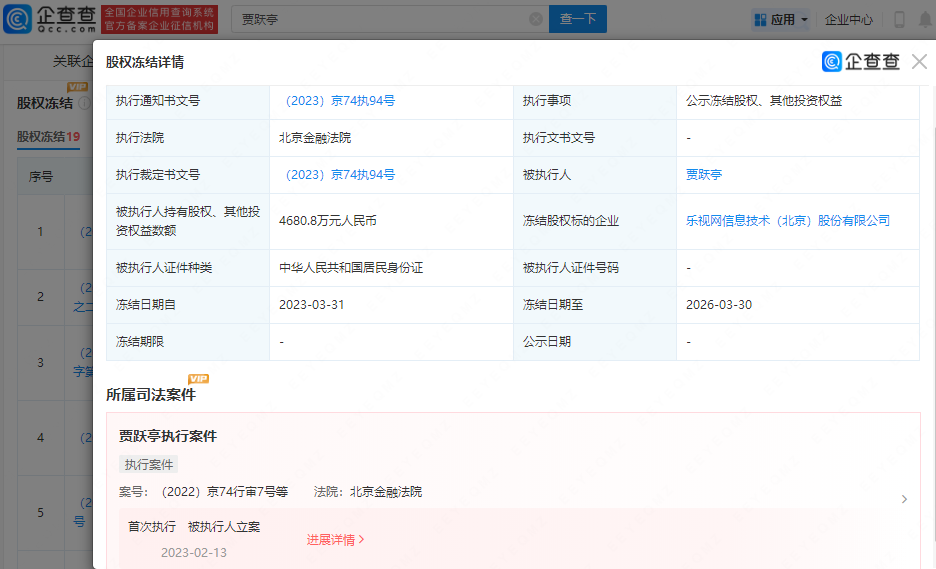936x569 pixels.
Task: Expand the judicial case card right chevron
Action: pyautogui.click(x=904, y=499)
